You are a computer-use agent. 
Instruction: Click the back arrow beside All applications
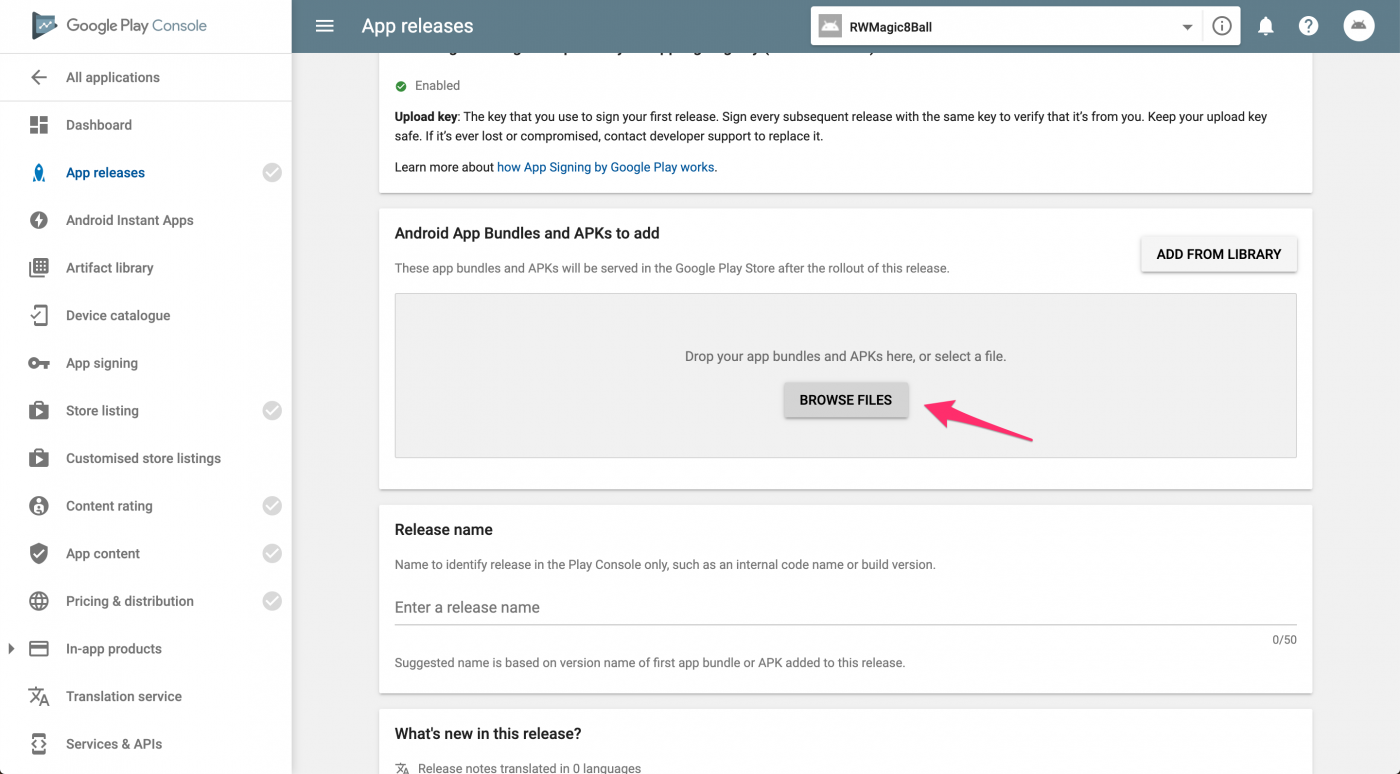coord(39,77)
